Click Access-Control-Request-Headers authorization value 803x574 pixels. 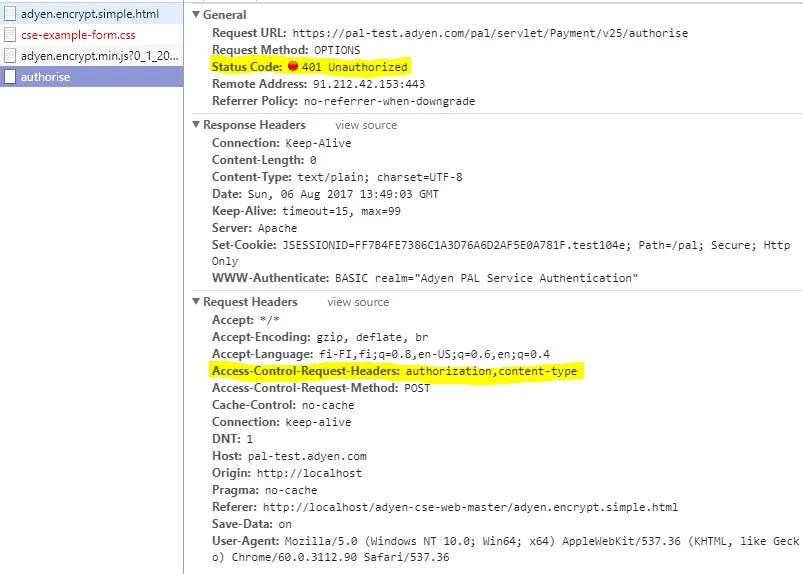coord(492,371)
